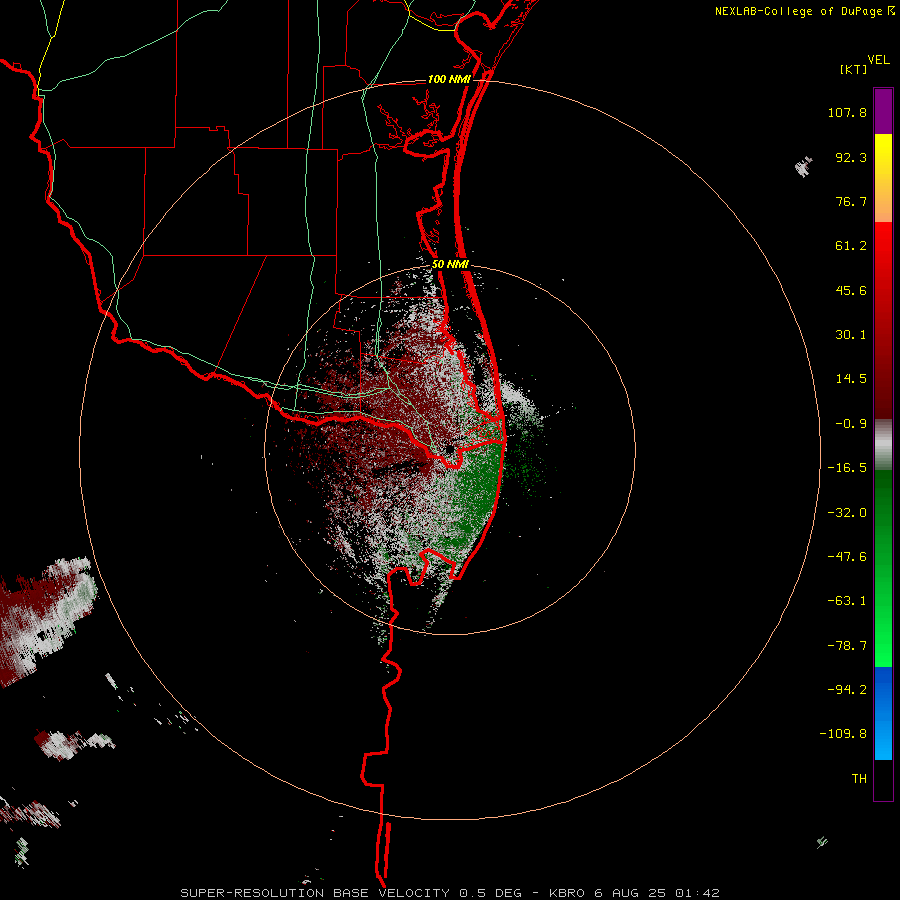Click the VEL legend title
900x900 pixels.
tap(878, 60)
